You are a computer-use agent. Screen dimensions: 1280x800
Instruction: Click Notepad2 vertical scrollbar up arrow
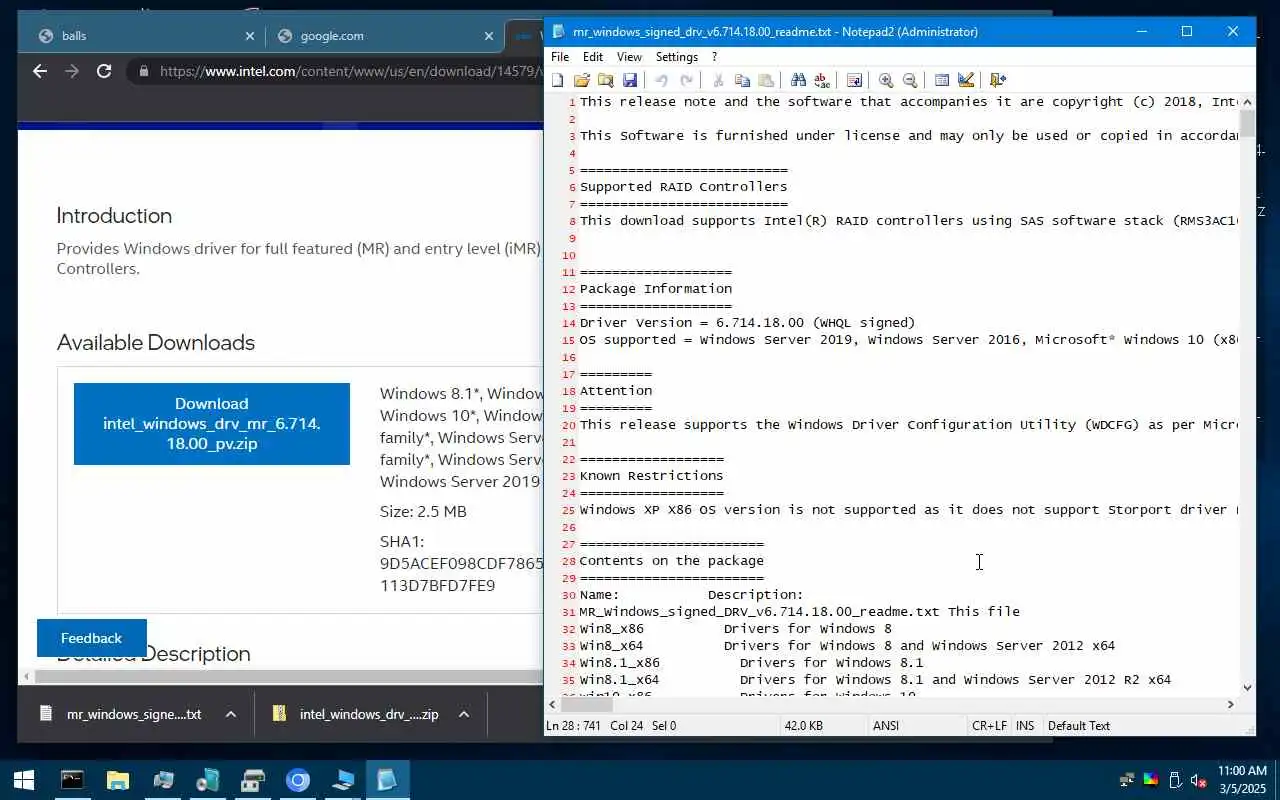pyautogui.click(x=1247, y=102)
